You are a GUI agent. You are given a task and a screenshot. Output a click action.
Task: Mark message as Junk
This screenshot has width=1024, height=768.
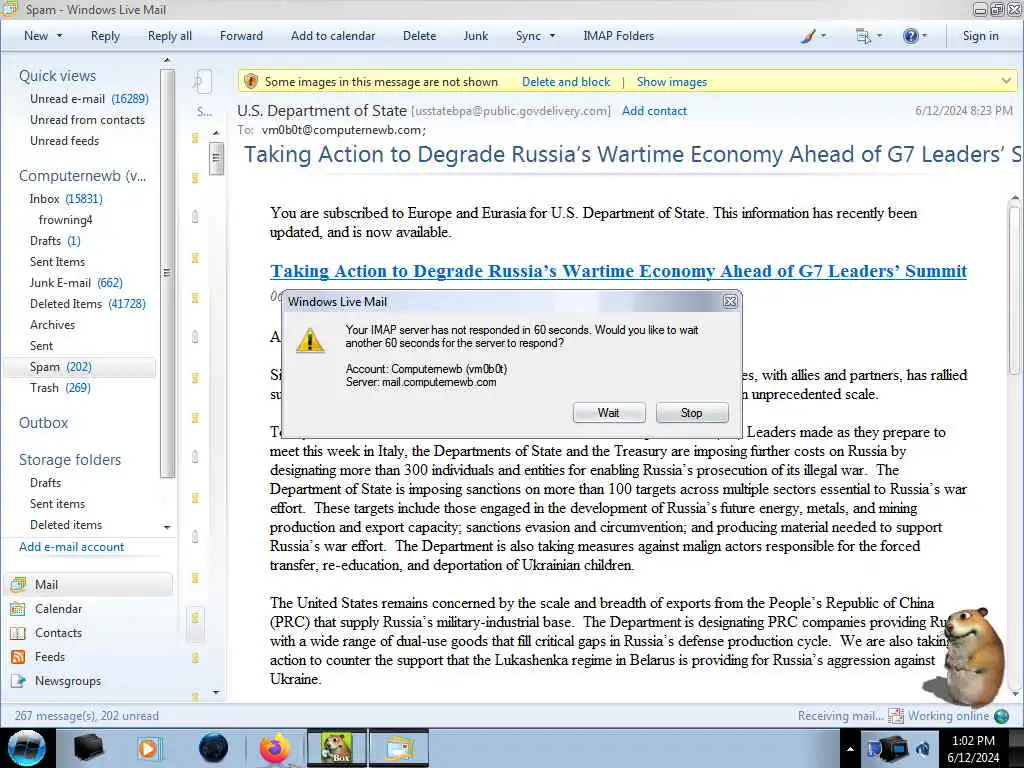[475, 36]
